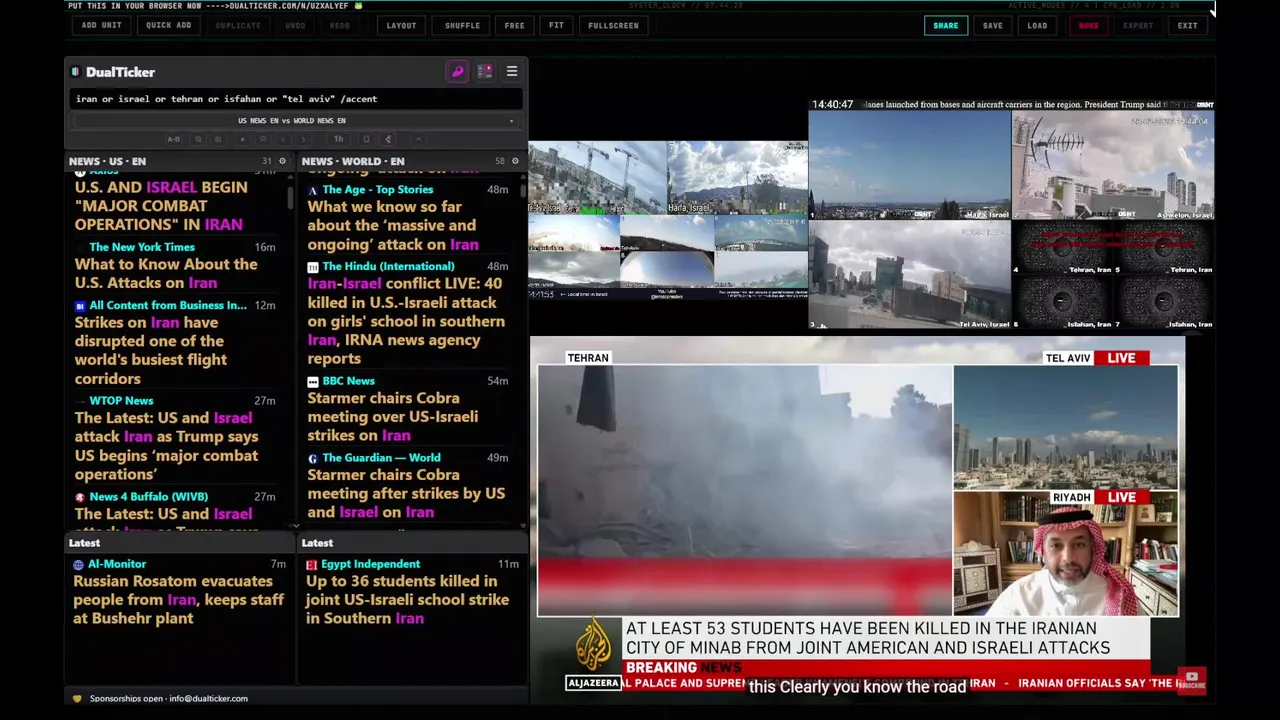This screenshot has width=1280, height=720.
Task: Open BBC News Starmer chairs Cobra story
Action: click(393, 416)
